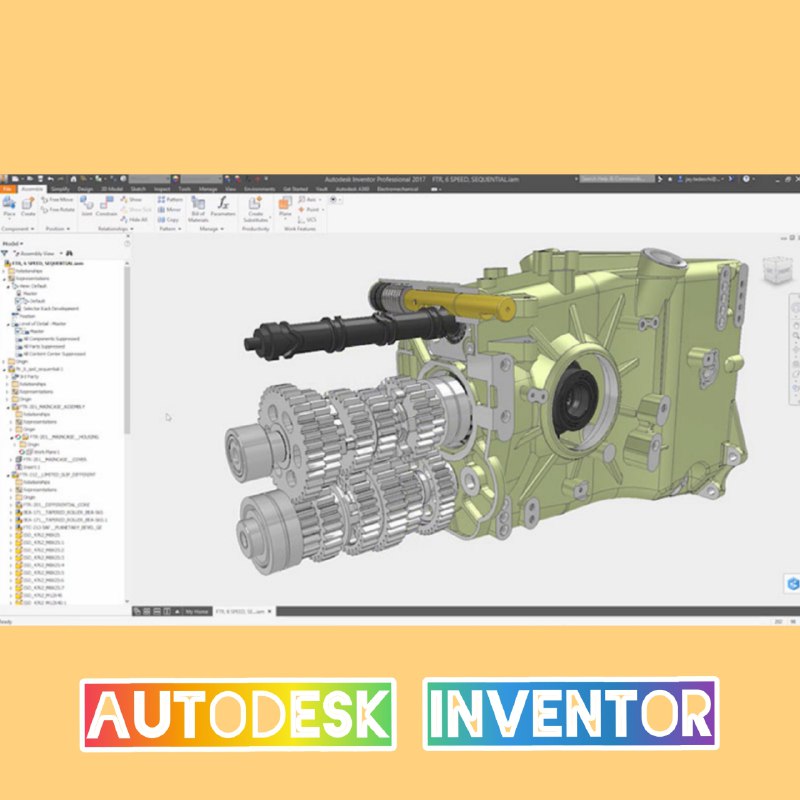Click the ViewCube in the viewport
The width and height of the screenshot is (800, 800).
click(x=777, y=269)
